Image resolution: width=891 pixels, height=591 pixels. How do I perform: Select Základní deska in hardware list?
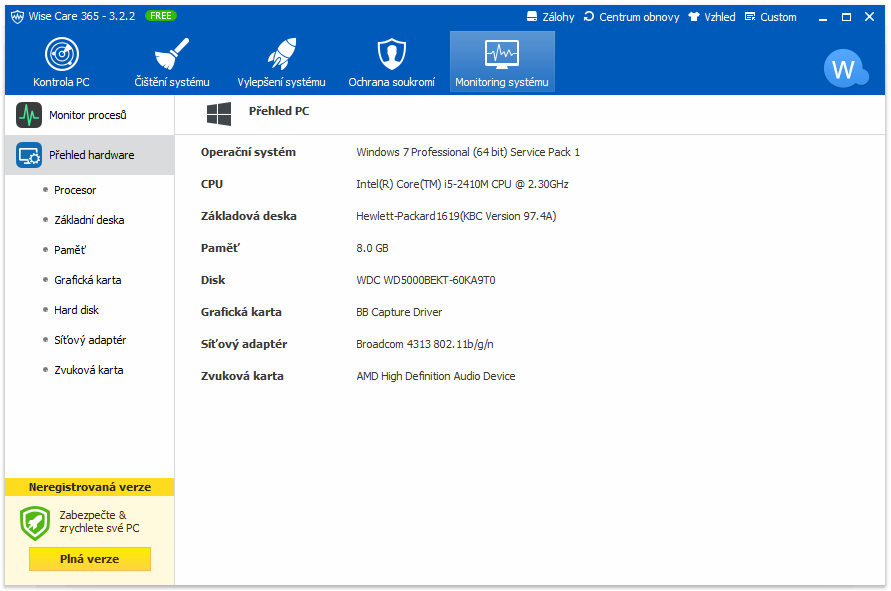tap(89, 220)
